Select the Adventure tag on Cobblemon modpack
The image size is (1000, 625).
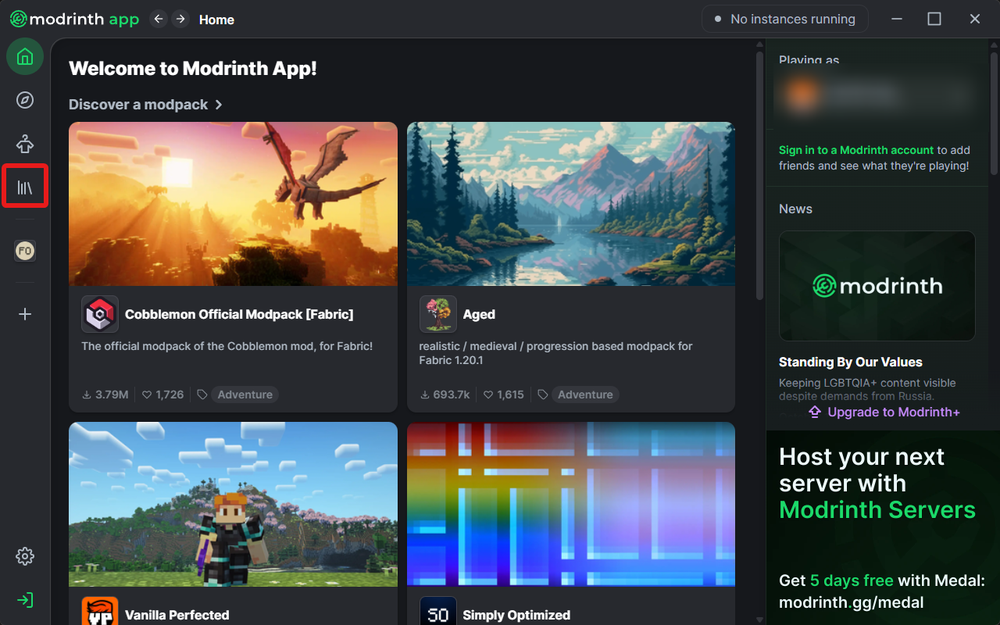tap(245, 394)
